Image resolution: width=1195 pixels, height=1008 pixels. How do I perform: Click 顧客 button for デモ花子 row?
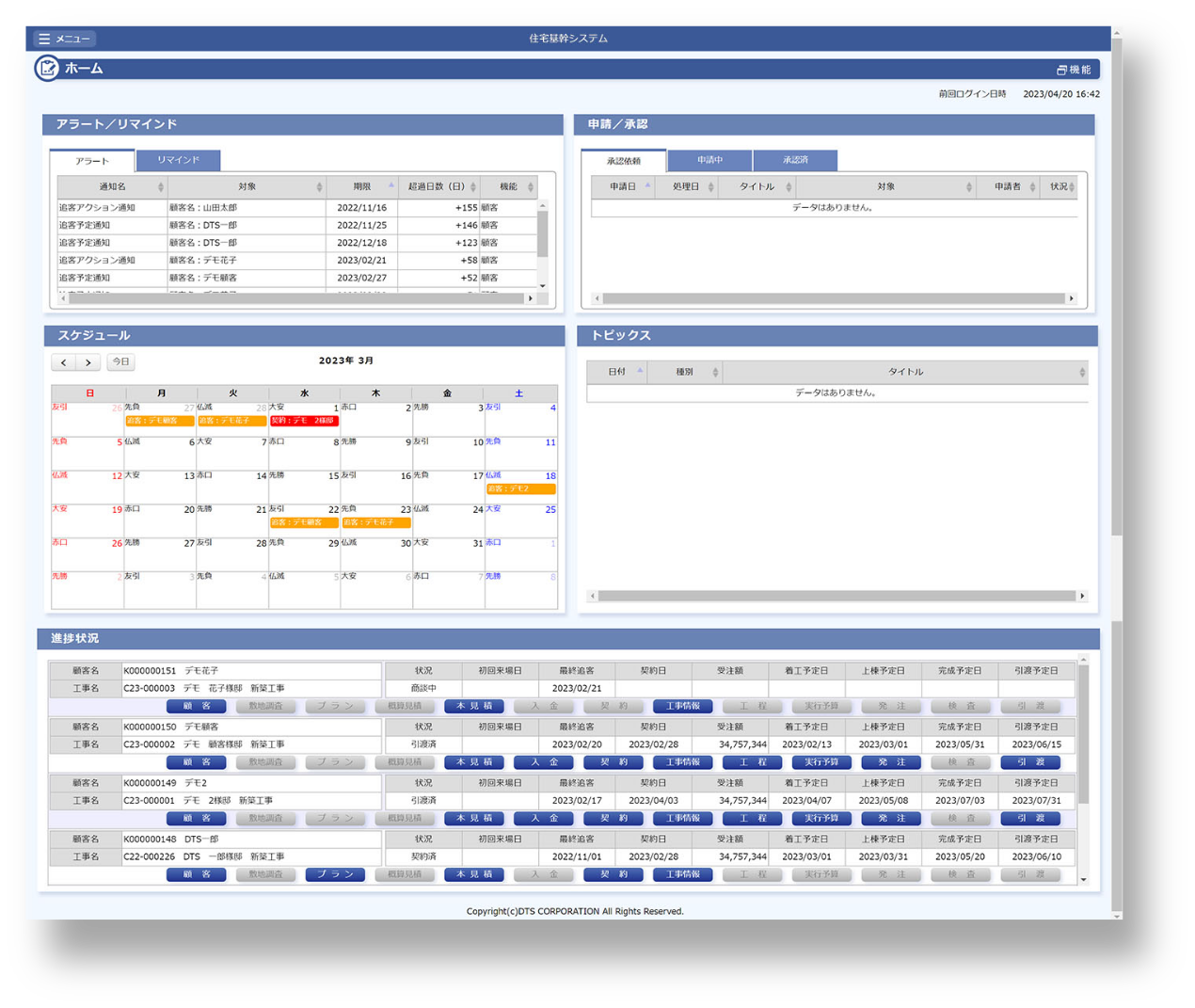coord(196,706)
